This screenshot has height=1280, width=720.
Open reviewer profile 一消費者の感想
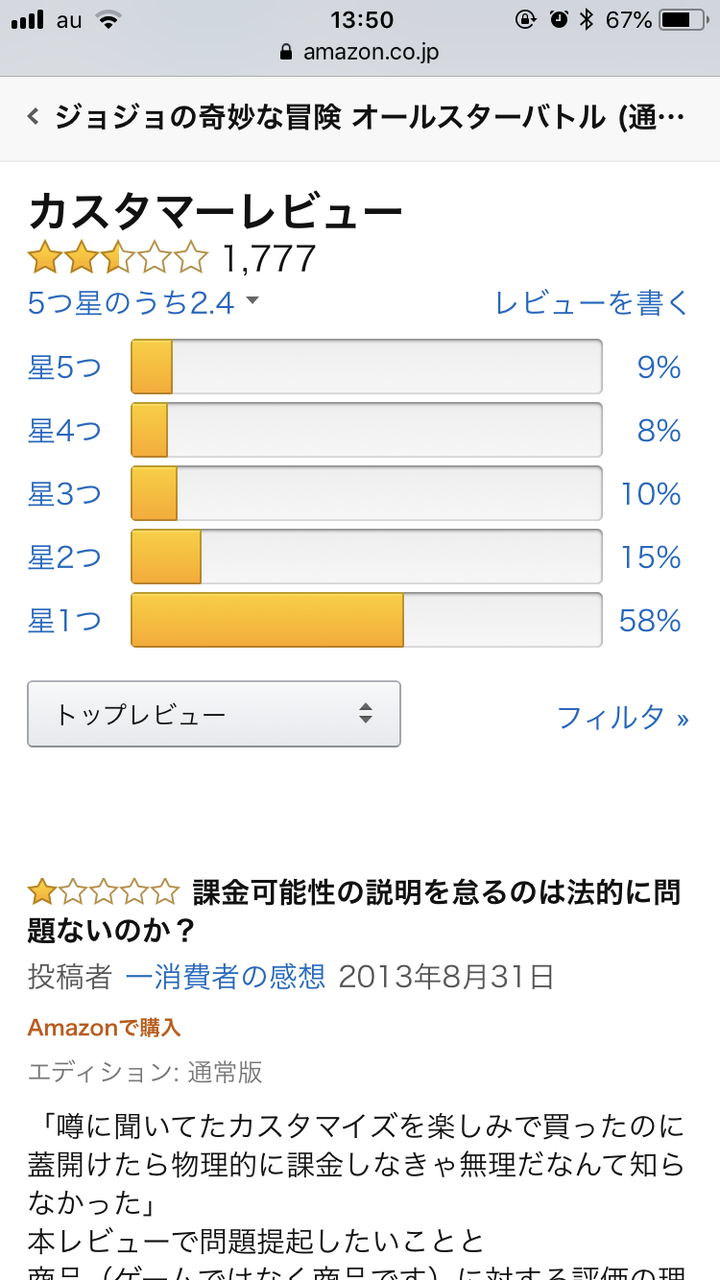coord(226,976)
